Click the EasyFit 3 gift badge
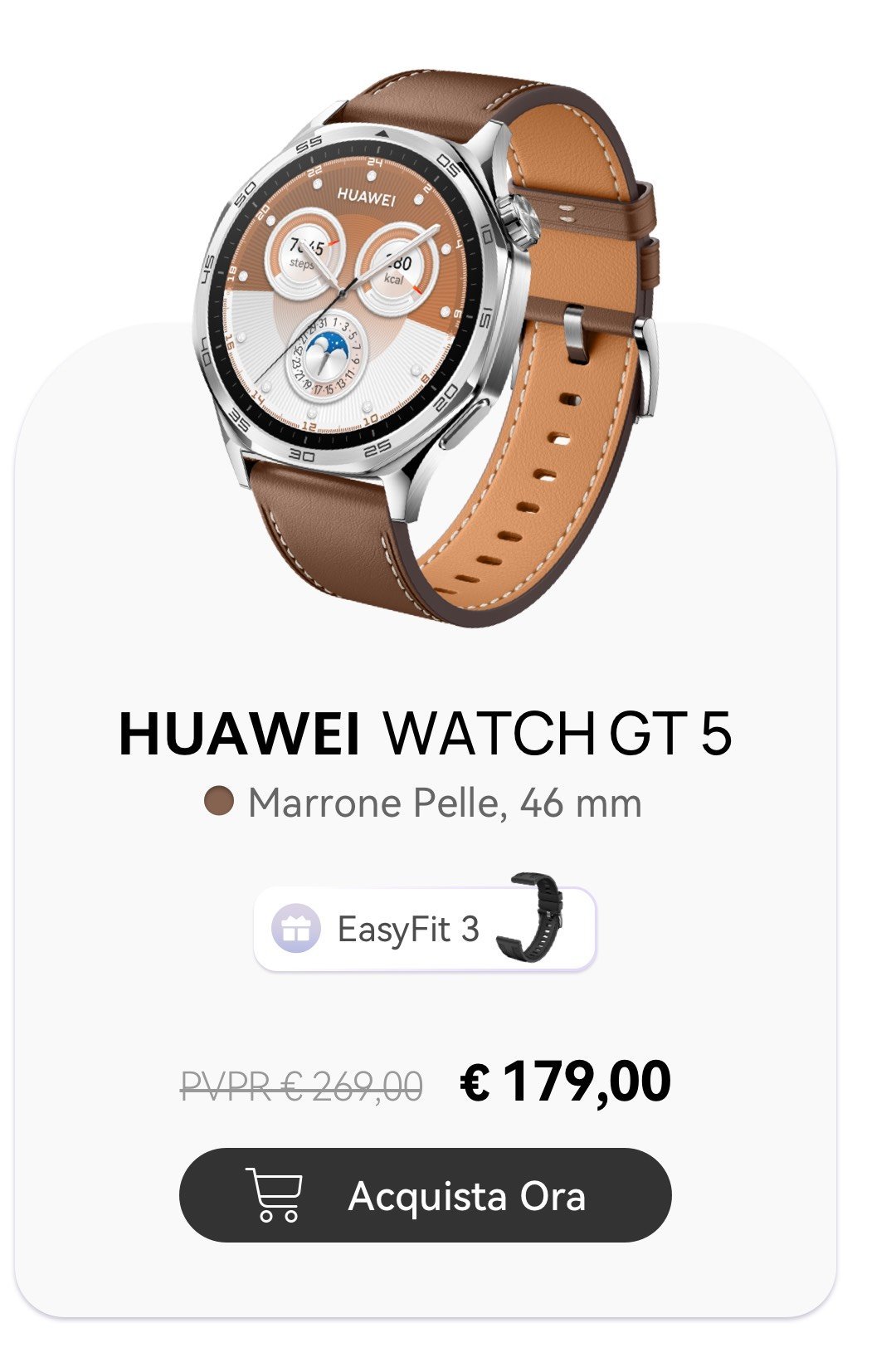Viewport: 896px width, 1372px height. click(x=425, y=928)
